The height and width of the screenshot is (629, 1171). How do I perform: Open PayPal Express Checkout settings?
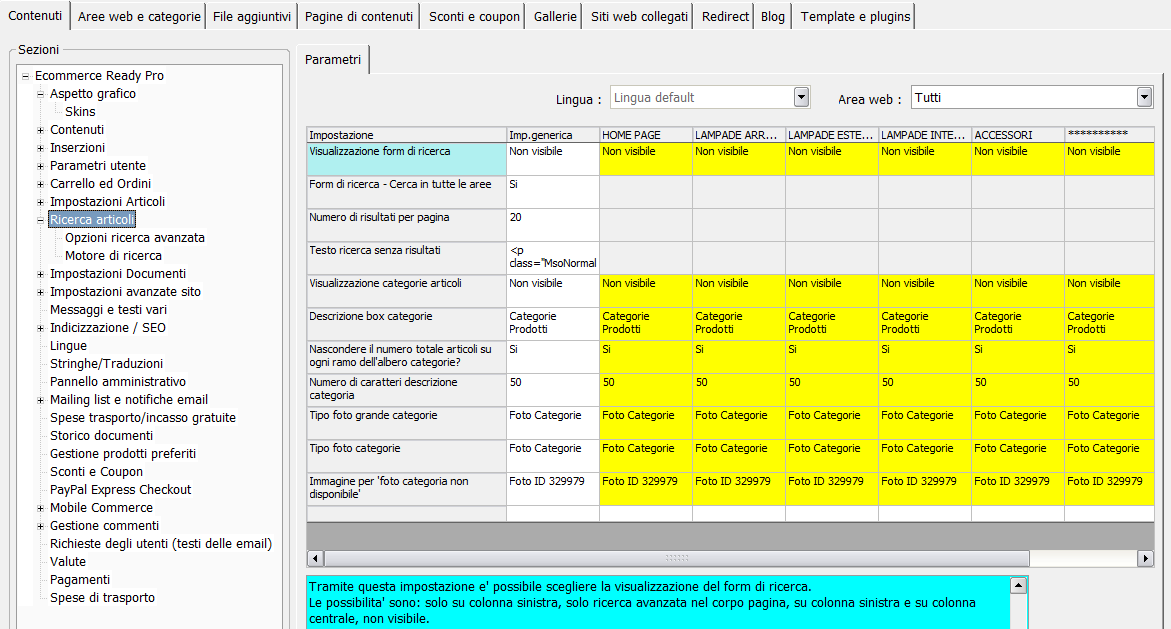120,490
